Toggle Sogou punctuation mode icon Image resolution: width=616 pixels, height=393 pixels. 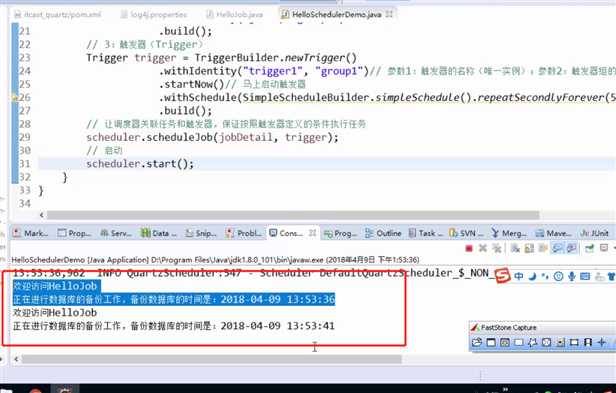545,276
